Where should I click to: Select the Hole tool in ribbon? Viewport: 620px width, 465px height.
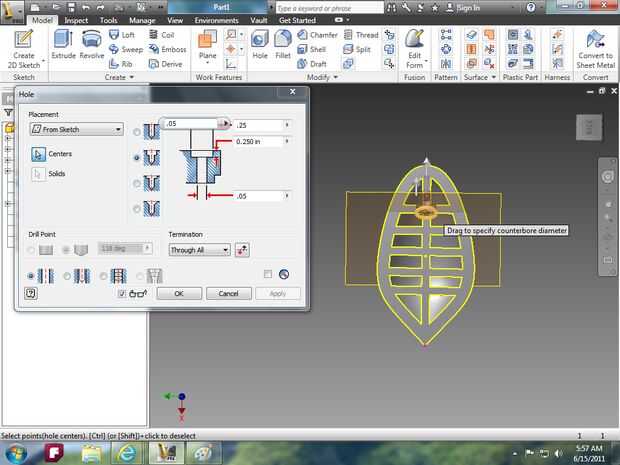point(260,44)
